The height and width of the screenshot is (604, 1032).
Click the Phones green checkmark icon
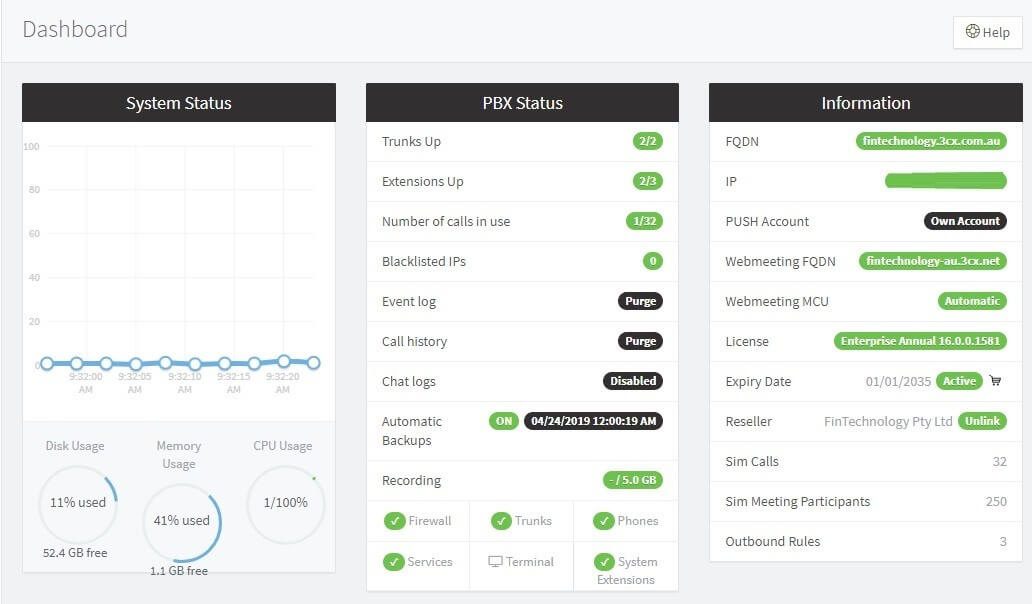point(603,521)
